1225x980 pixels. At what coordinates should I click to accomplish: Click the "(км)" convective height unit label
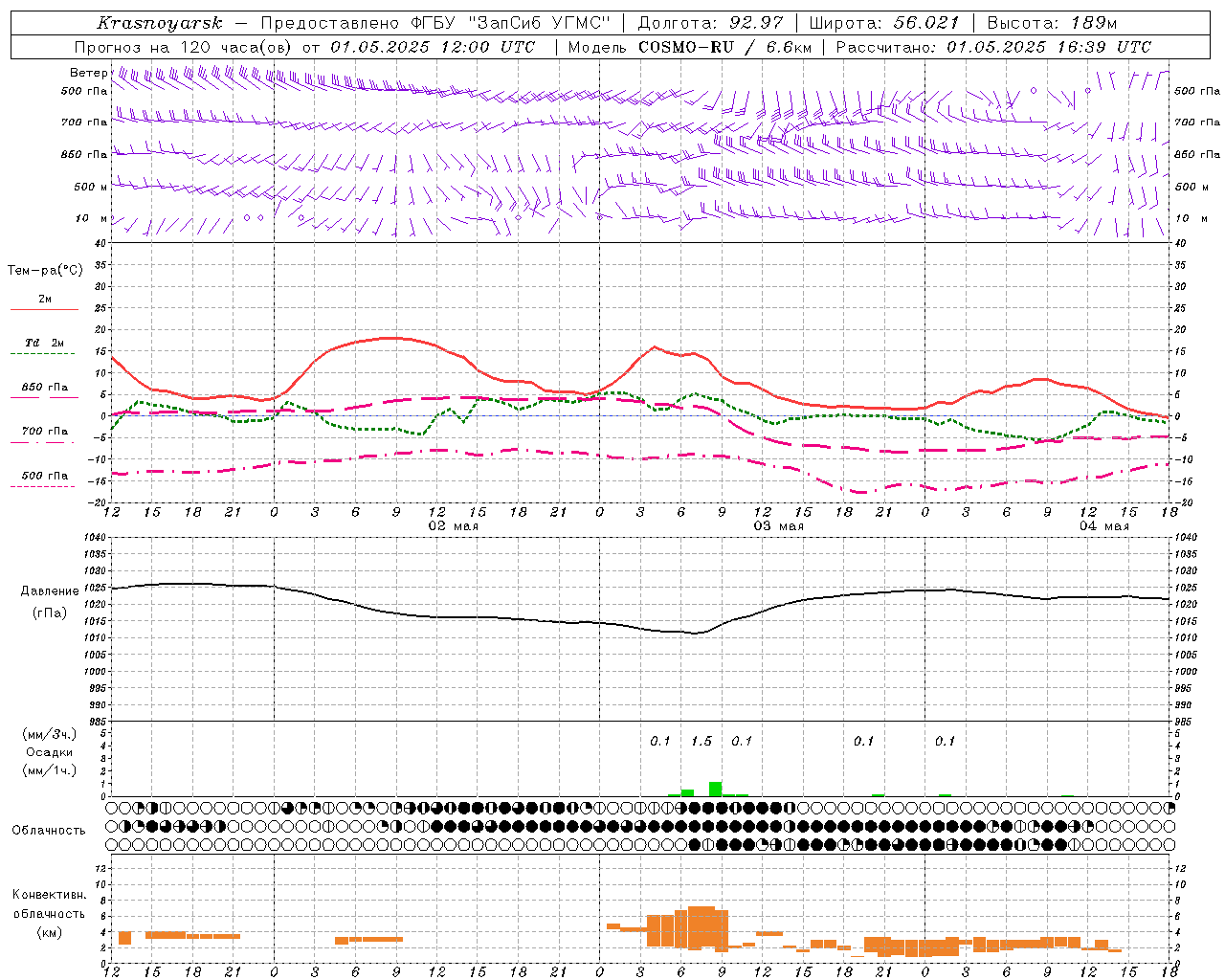tap(49, 932)
